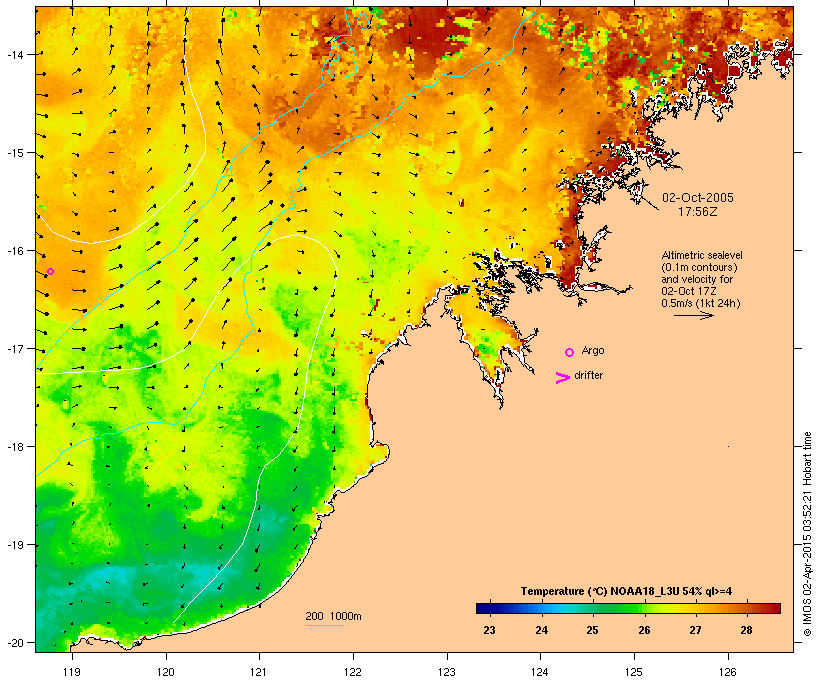Screen dimensions: 820x680
Task: Click the colorbar value '27'
Action: coord(695,630)
